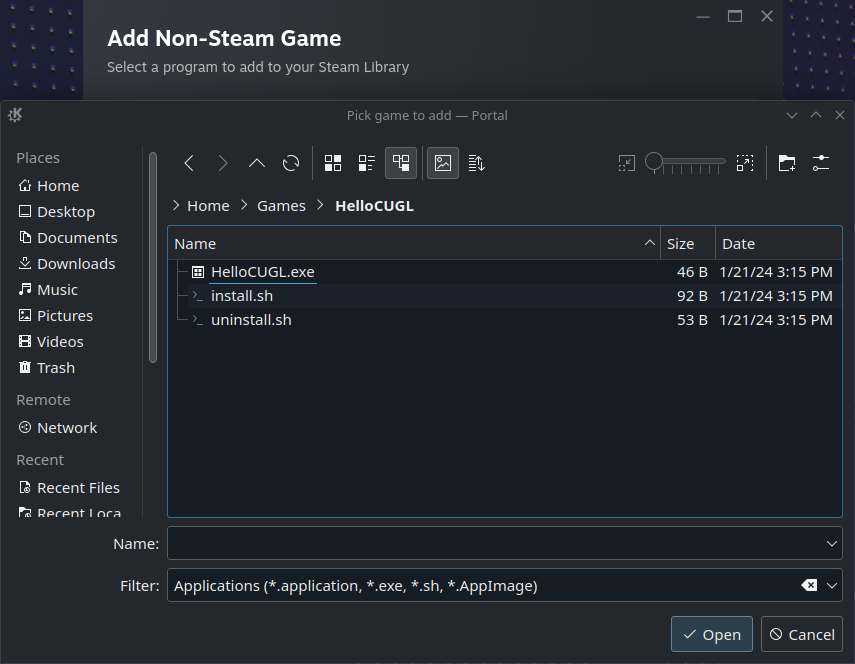
Task: Switch to icons view mode
Action: 334,163
